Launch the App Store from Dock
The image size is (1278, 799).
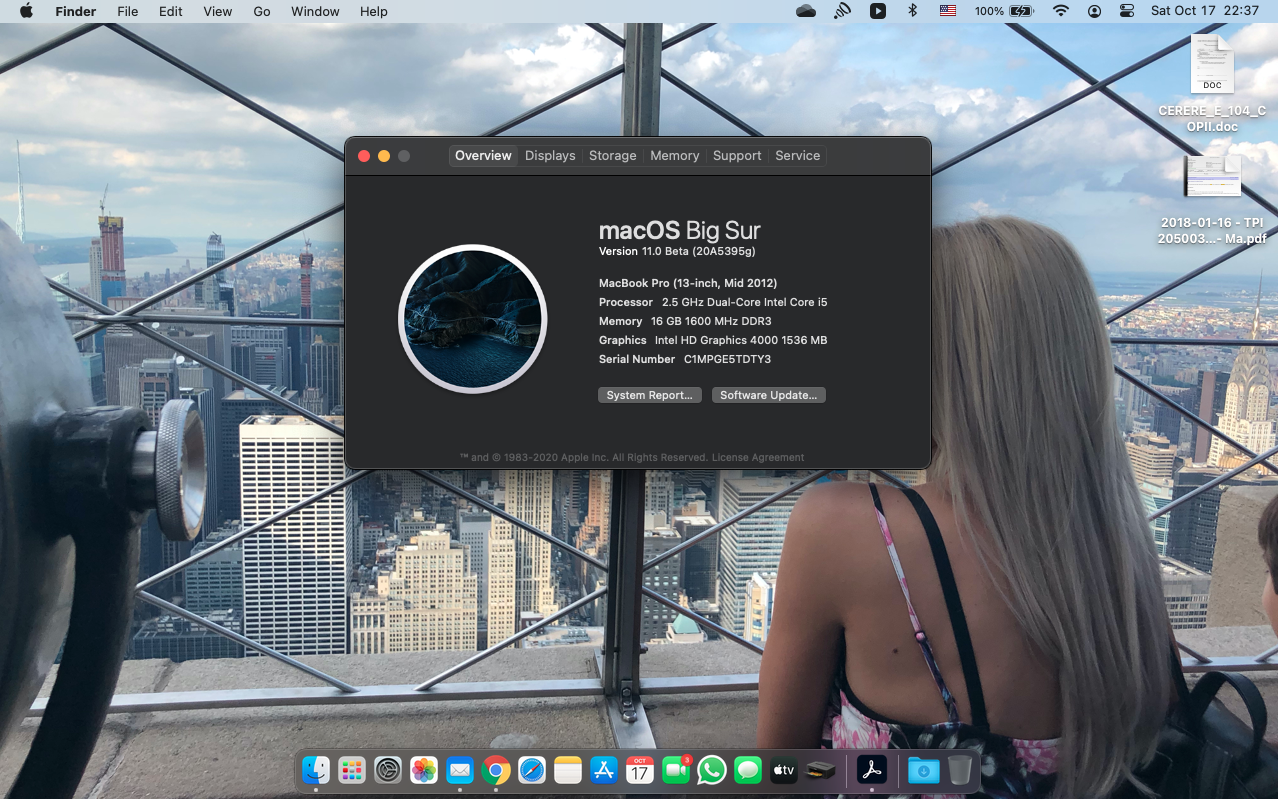coord(604,770)
